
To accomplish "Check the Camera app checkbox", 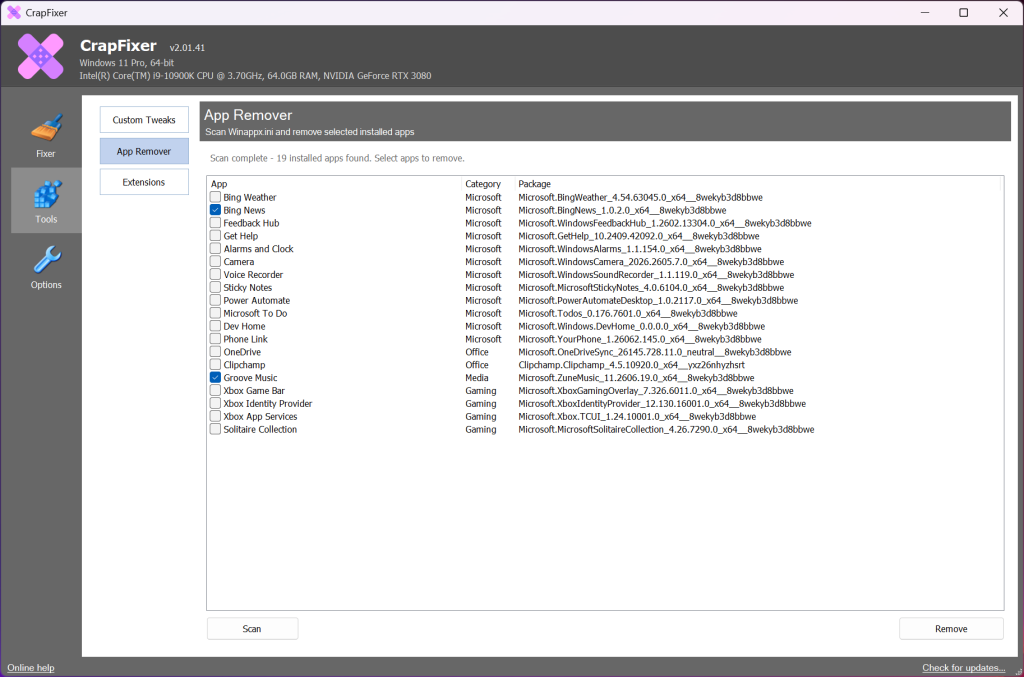I will point(215,261).
